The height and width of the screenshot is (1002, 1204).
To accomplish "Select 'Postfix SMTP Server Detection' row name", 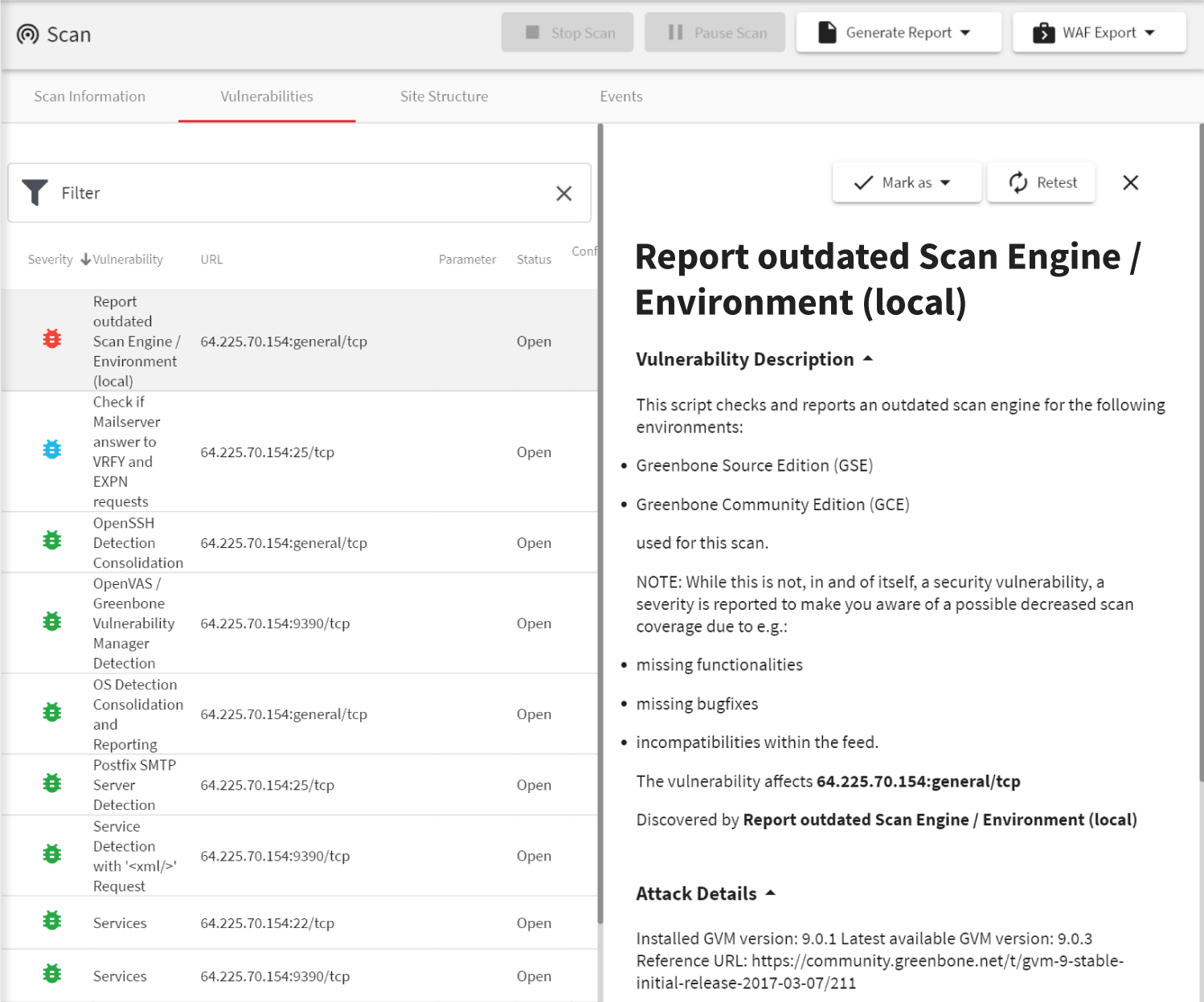I will pos(134,784).
